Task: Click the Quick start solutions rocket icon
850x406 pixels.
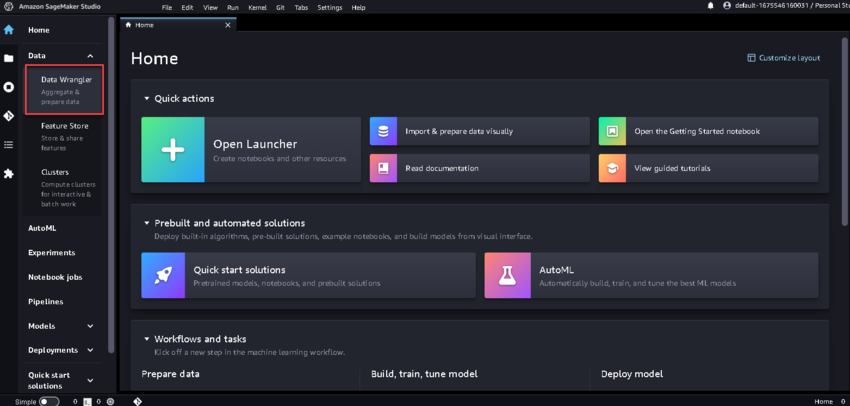Action: (163, 275)
